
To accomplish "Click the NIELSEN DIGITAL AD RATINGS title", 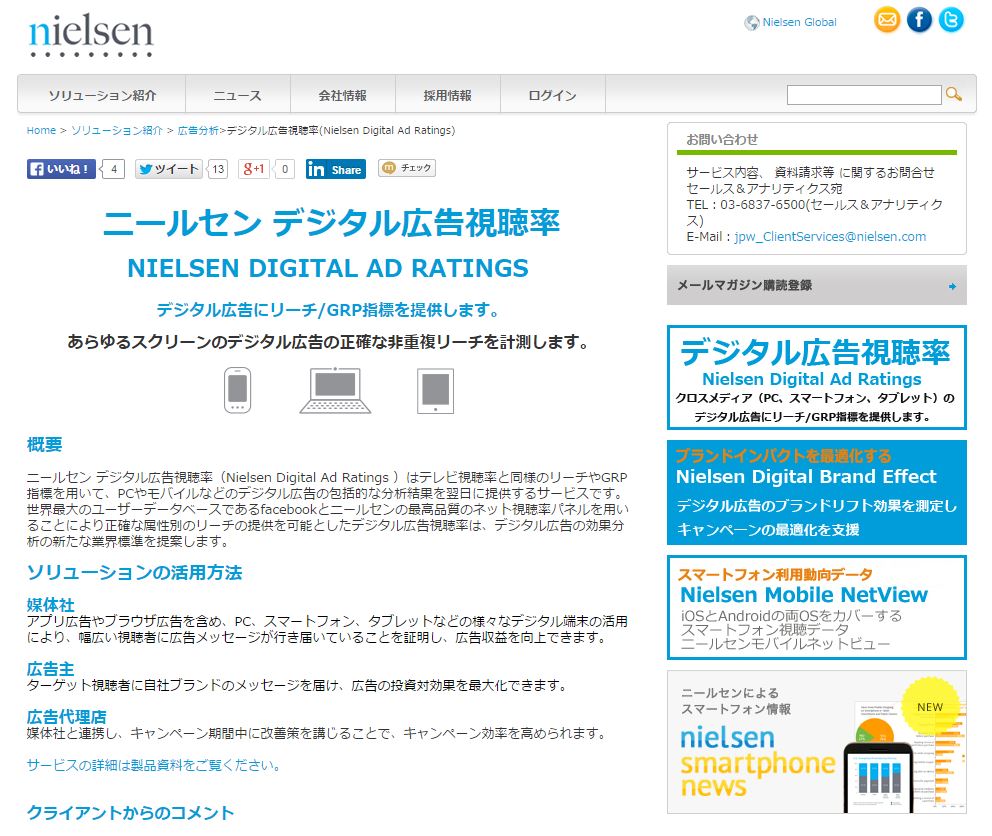I will (x=328, y=268).
